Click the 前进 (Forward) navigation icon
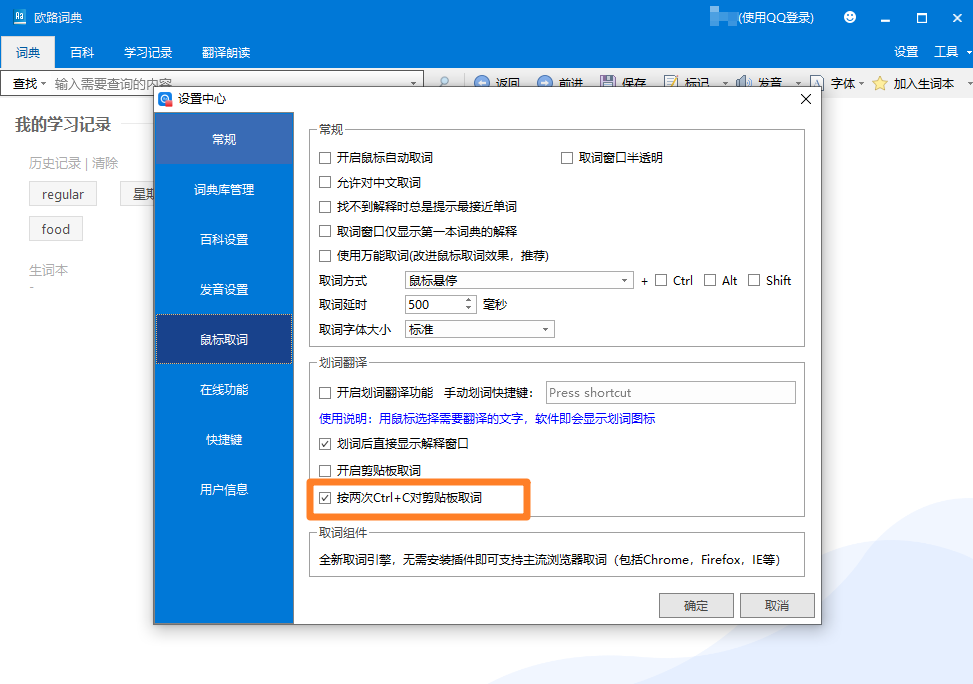Image resolution: width=973 pixels, height=684 pixels. [544, 83]
